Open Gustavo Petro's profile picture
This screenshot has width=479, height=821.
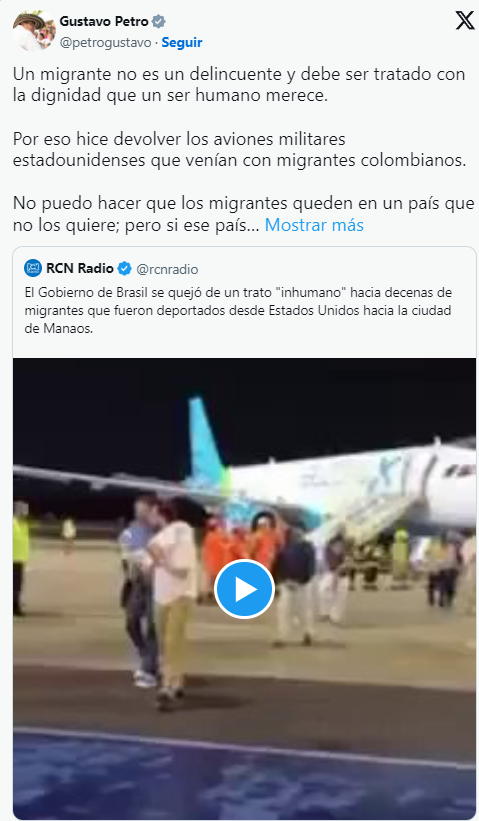point(34,31)
